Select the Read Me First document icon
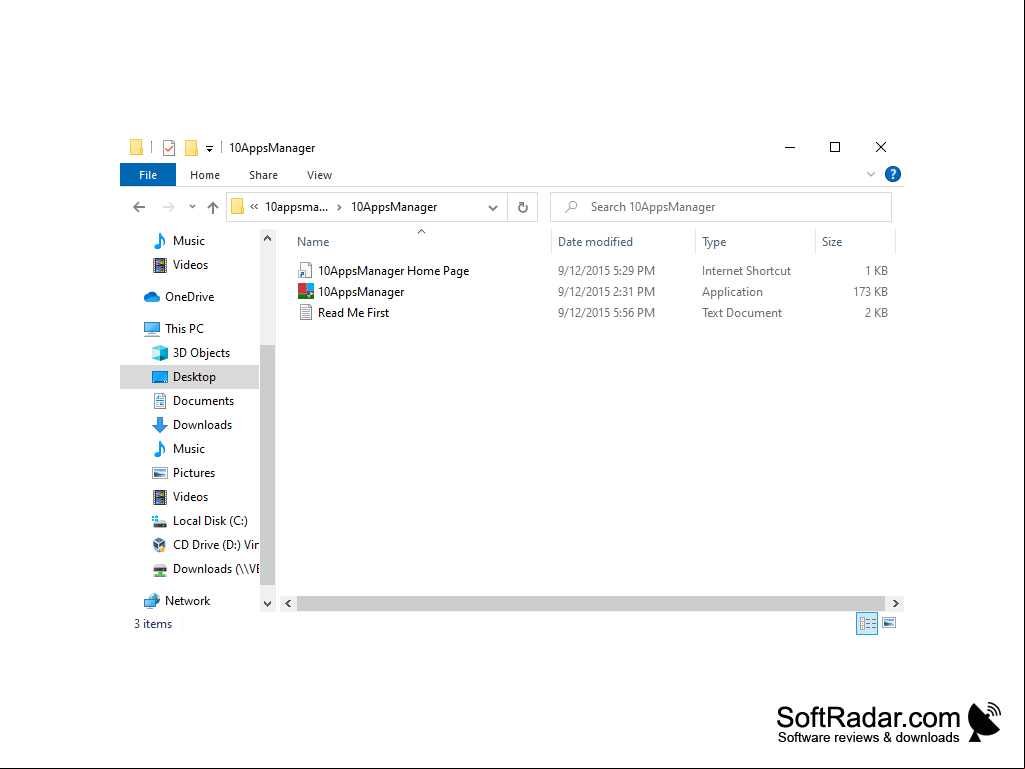 [305, 312]
